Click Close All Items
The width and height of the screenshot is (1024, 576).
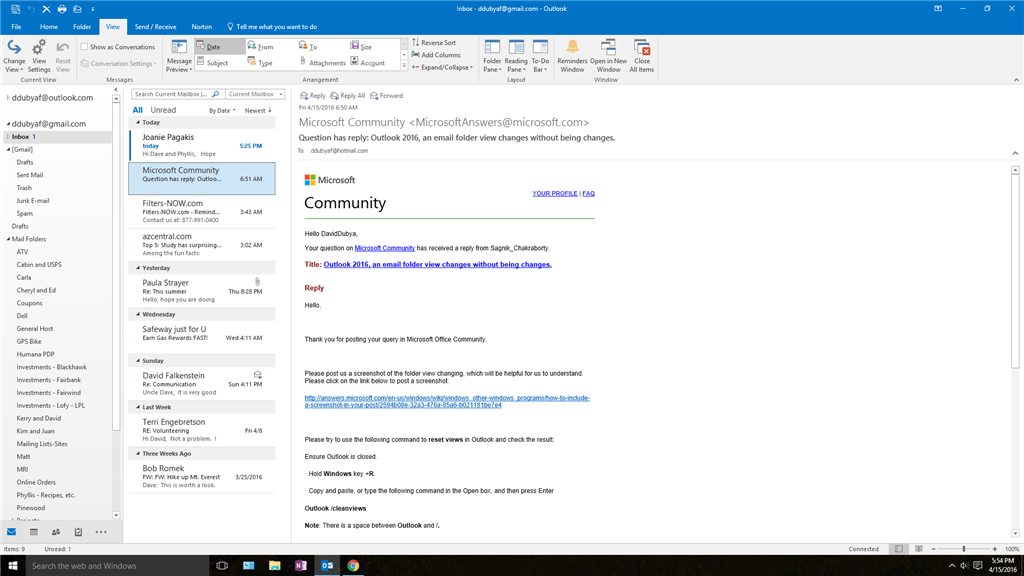point(641,56)
